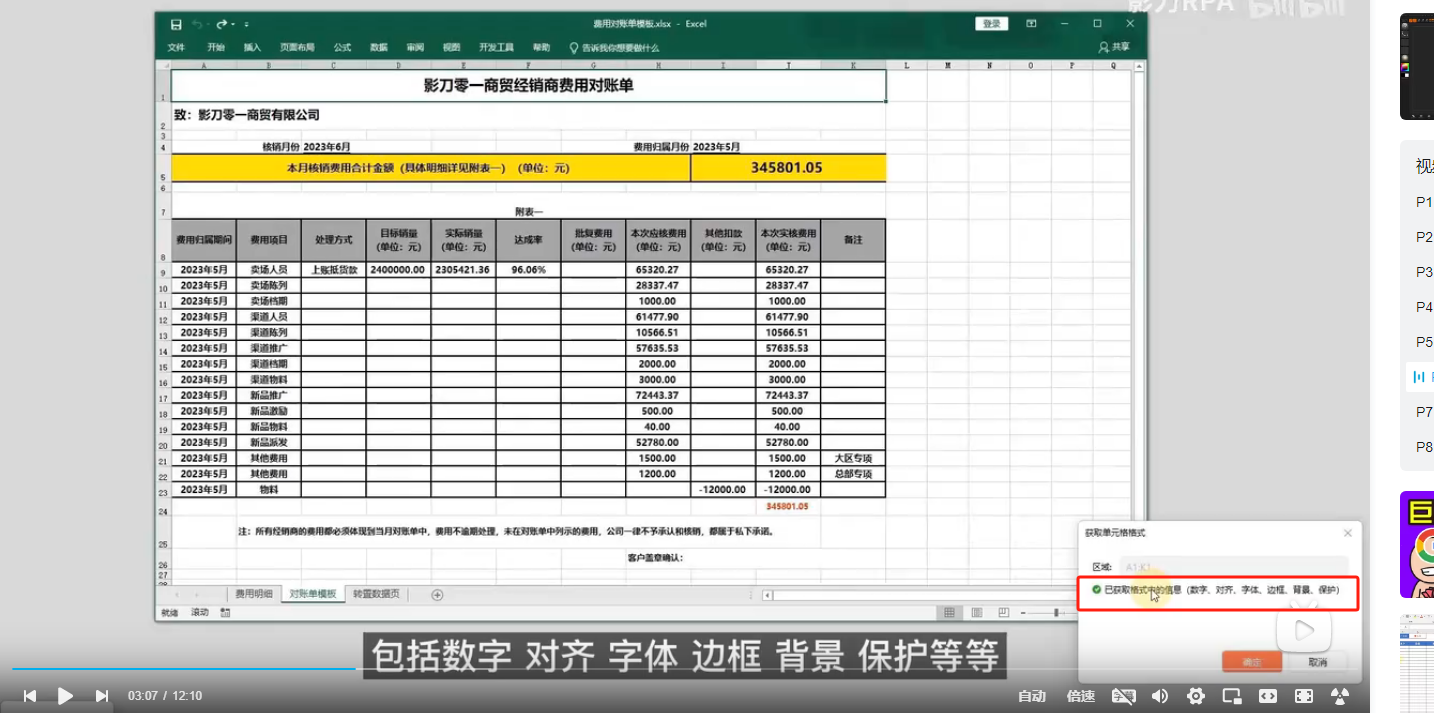1434x713 pixels.
Task: Click the ribbon display options icon
Action: (1031, 23)
